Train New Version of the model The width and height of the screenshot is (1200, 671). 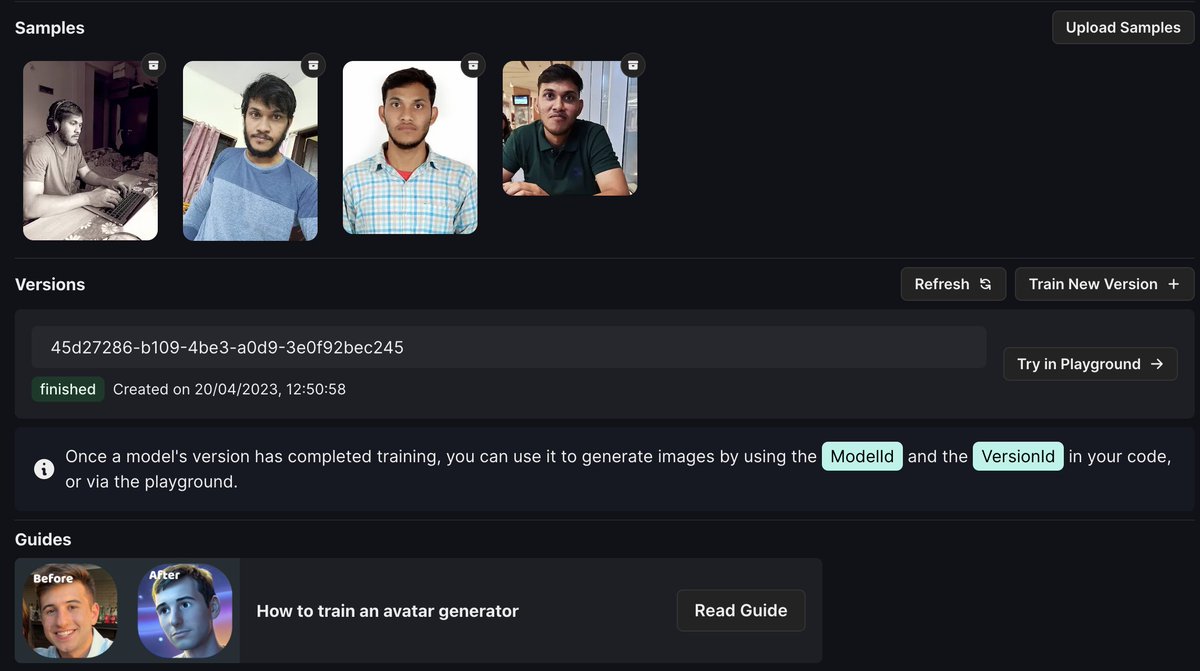coord(1104,284)
